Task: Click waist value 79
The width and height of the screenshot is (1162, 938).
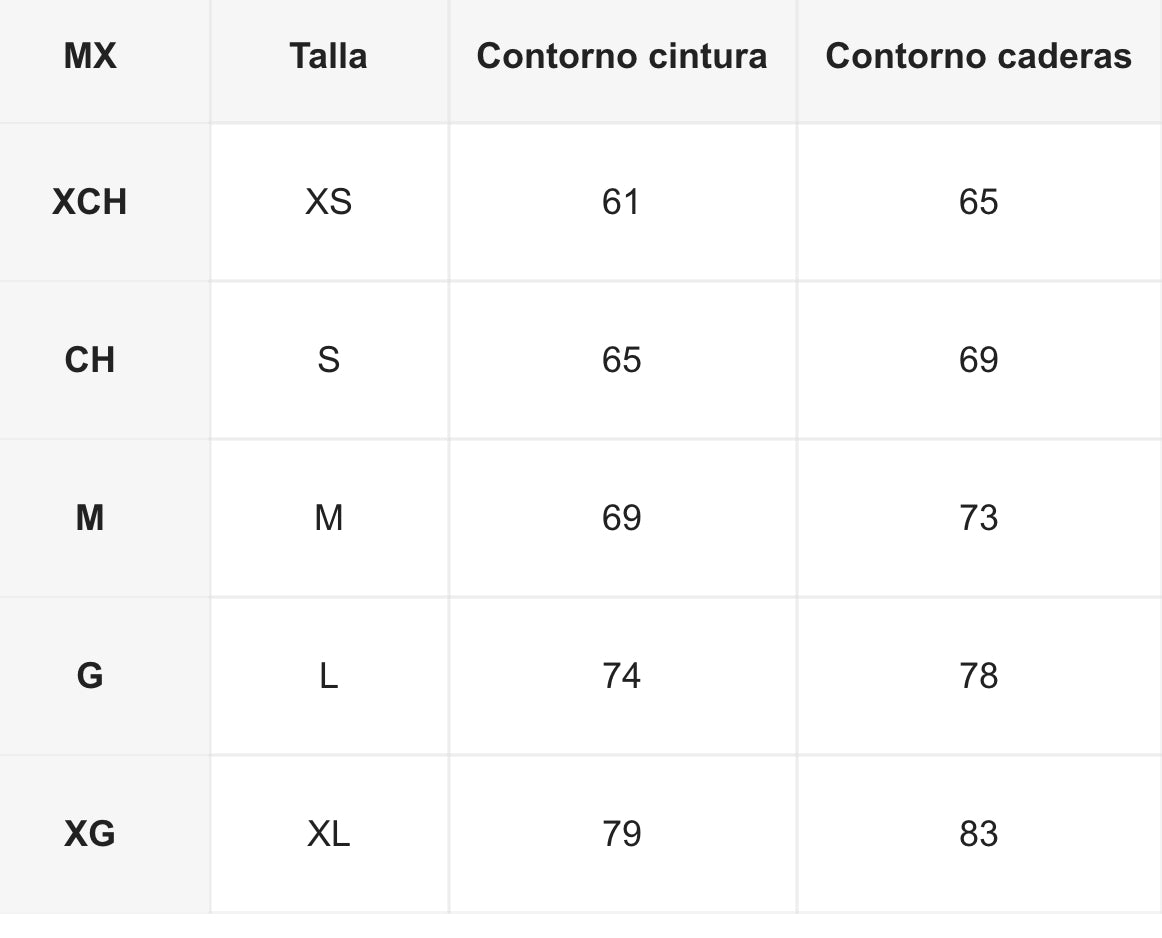Action: (621, 834)
